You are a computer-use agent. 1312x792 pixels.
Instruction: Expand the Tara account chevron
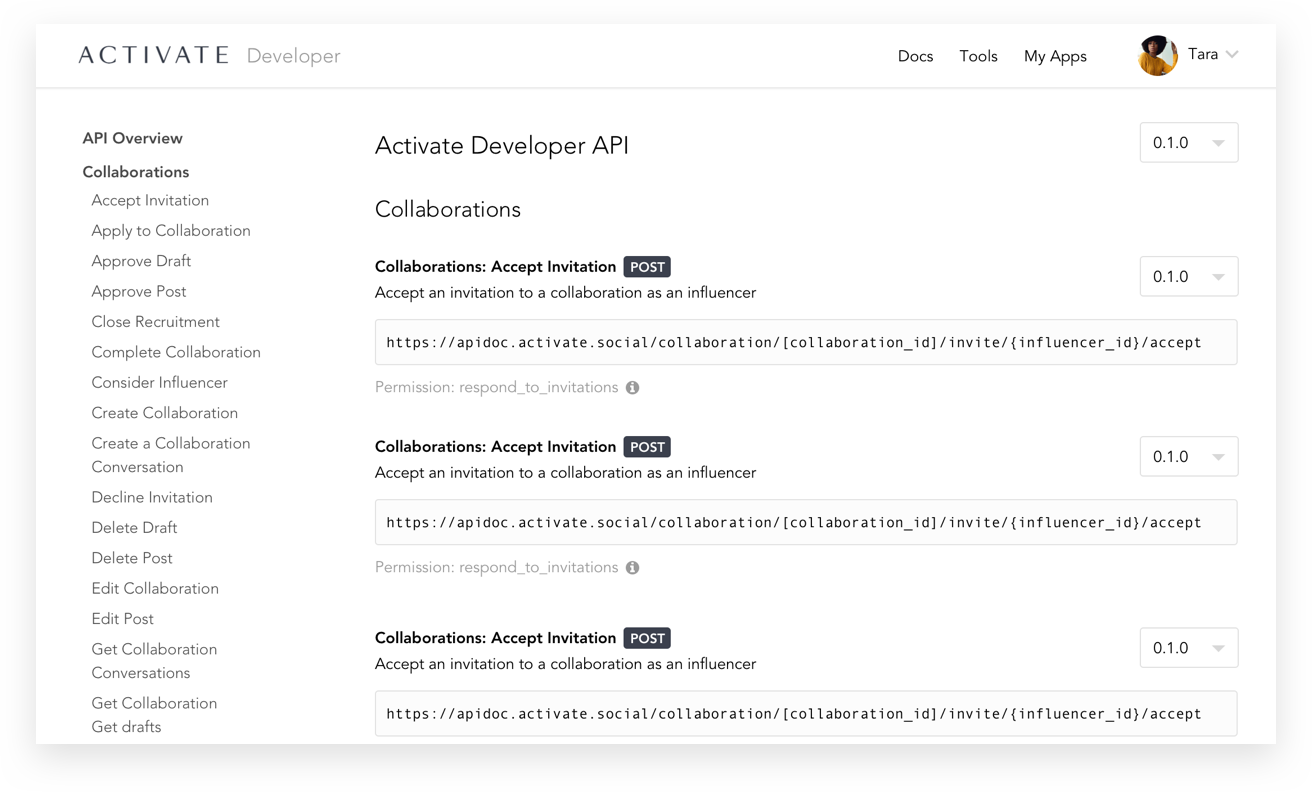(x=1232, y=55)
